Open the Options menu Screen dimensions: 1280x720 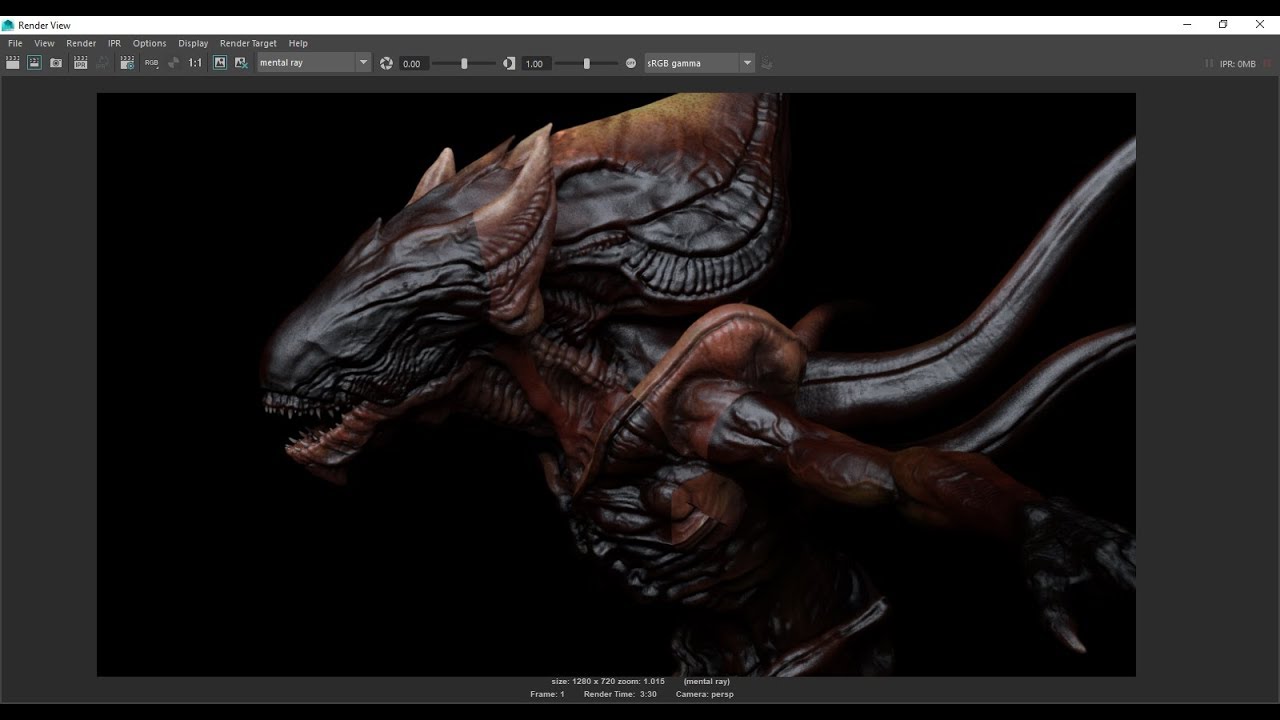[x=149, y=43]
